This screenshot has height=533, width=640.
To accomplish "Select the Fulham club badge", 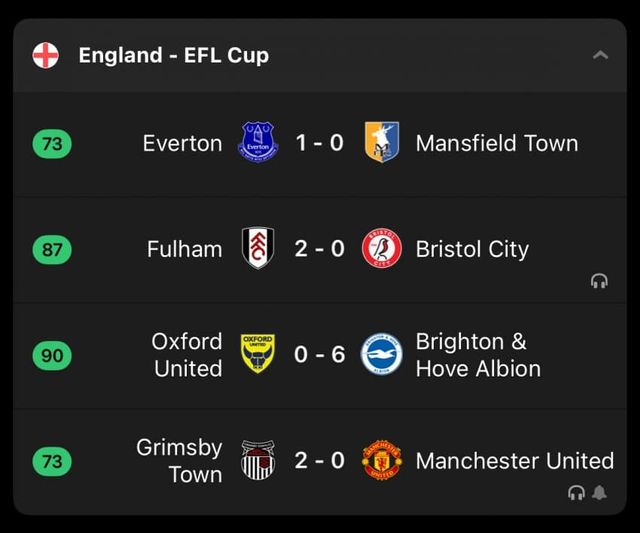I will pyautogui.click(x=258, y=248).
